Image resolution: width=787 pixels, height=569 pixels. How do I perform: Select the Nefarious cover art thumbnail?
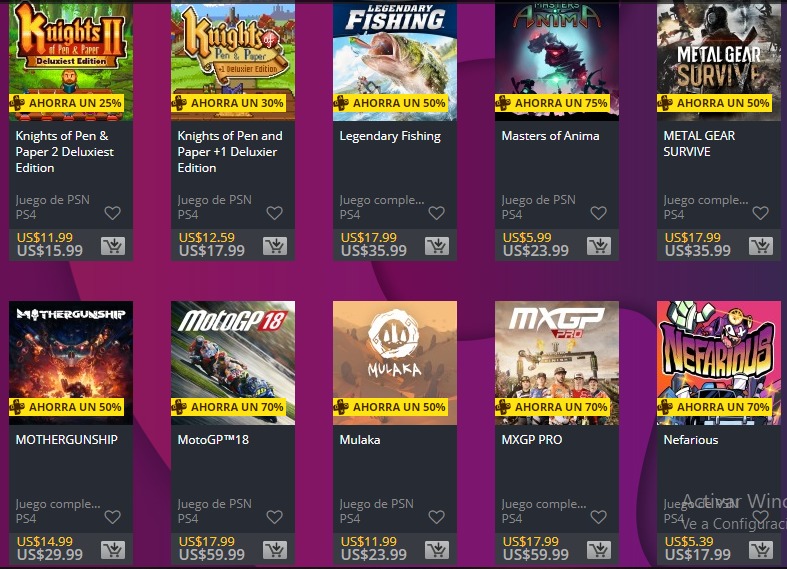point(719,363)
